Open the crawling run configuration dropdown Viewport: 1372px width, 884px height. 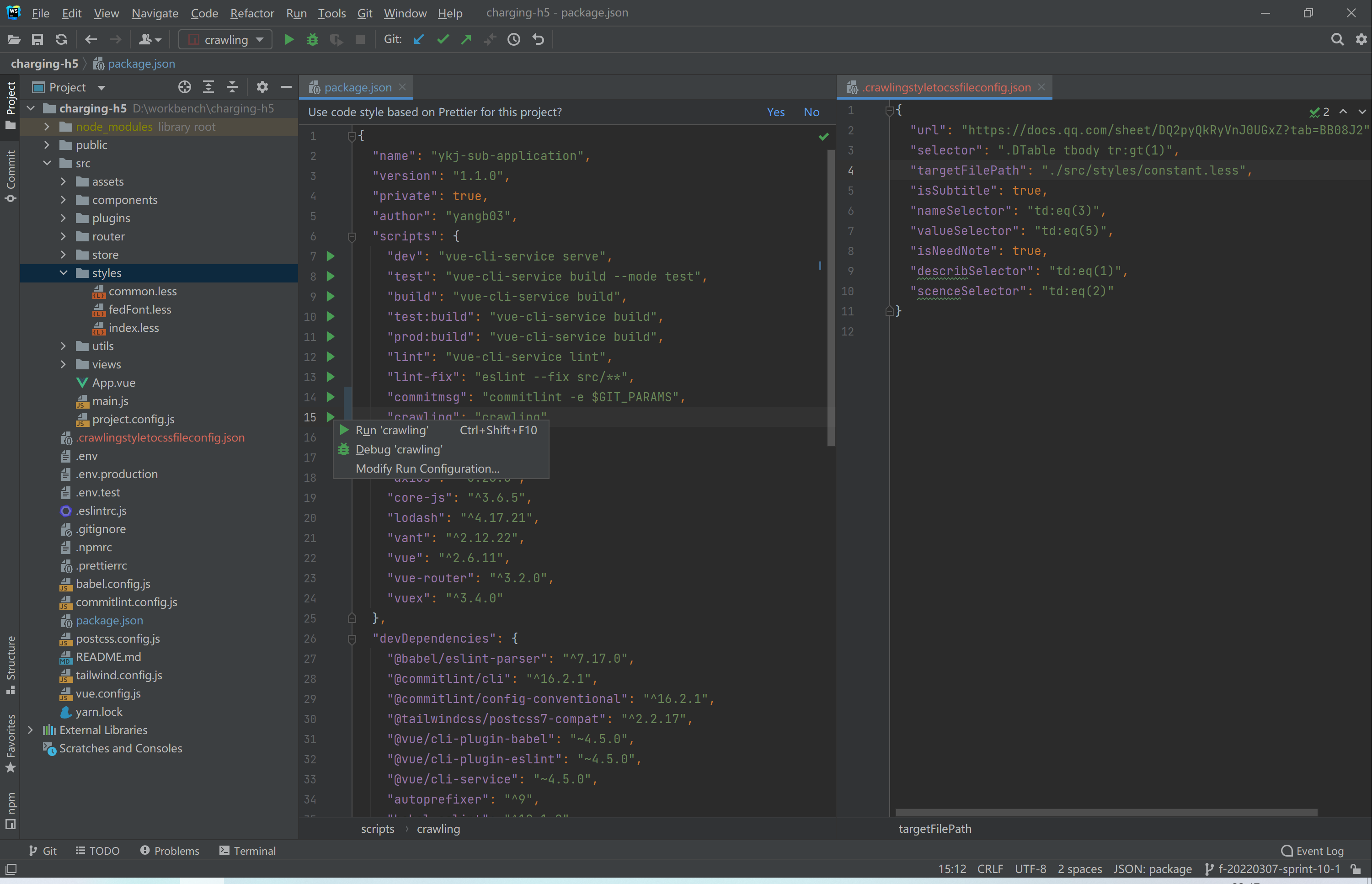click(225, 40)
